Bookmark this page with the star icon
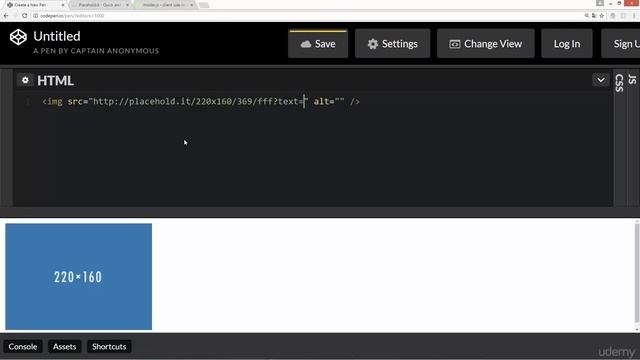Screen dimensions: 640x360 602,16
